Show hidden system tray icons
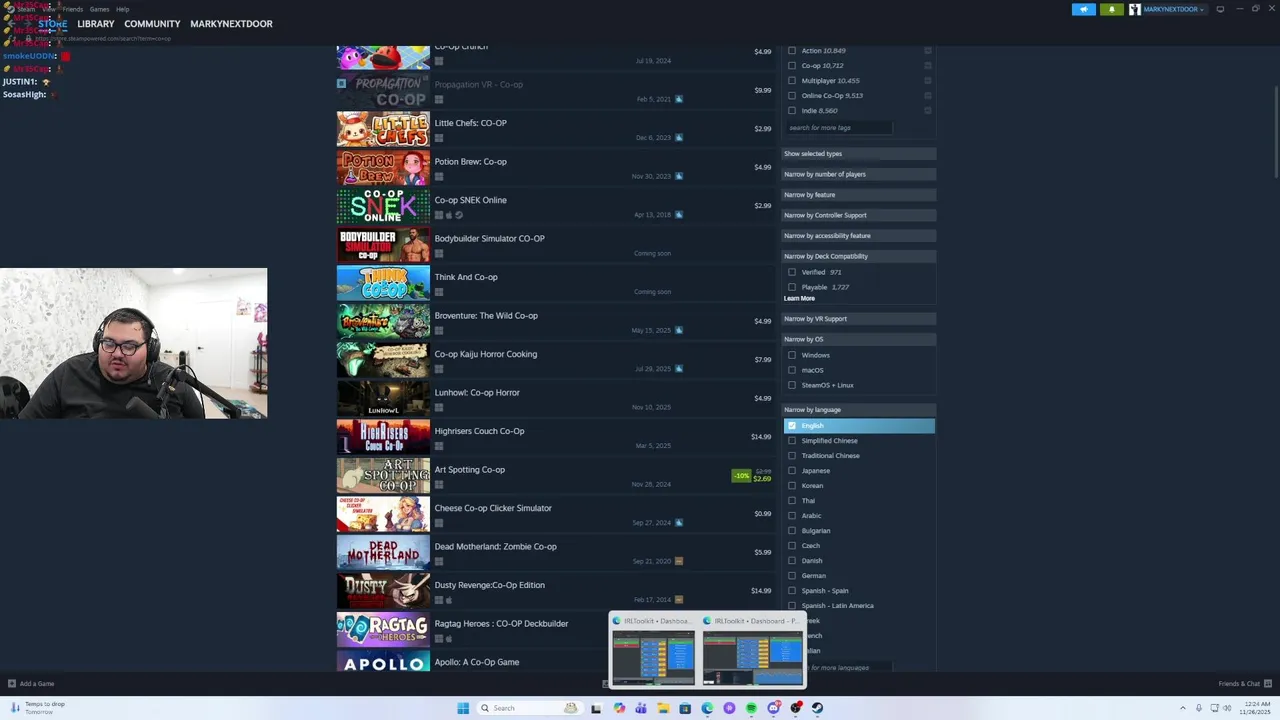Screen dimensions: 1280x720 pos(1183,708)
